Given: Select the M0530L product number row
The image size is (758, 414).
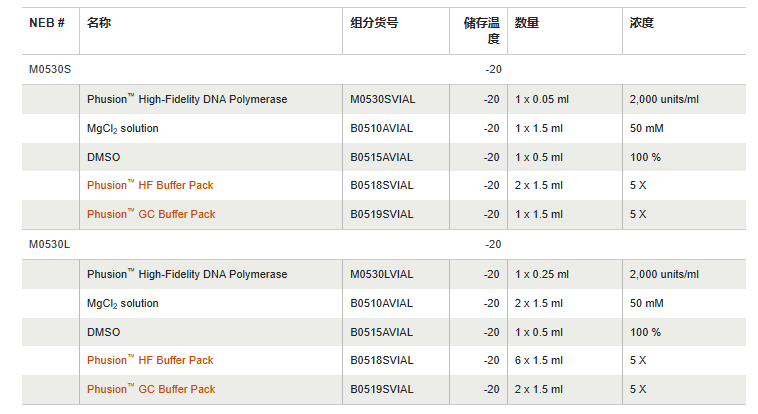Looking at the screenshot, I should (x=50, y=244).
